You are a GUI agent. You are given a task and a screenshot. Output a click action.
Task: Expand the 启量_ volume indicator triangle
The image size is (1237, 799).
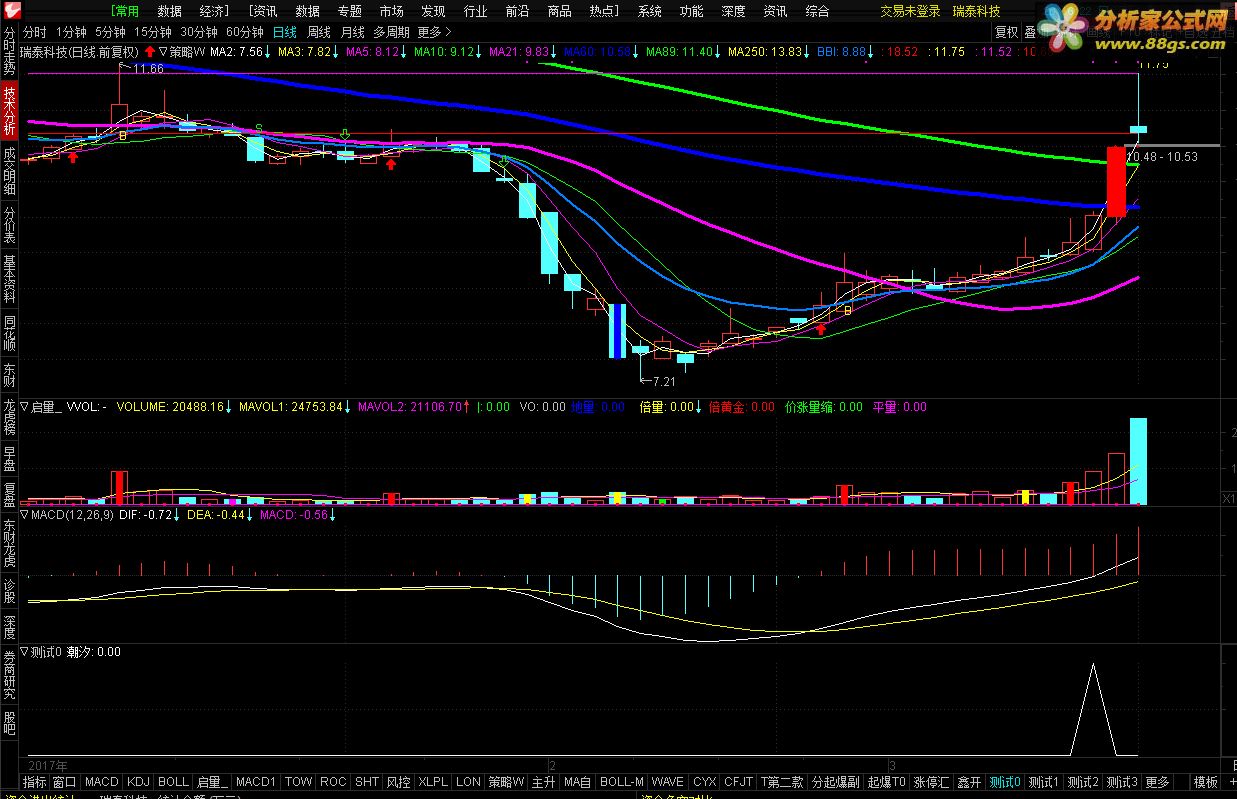25,407
